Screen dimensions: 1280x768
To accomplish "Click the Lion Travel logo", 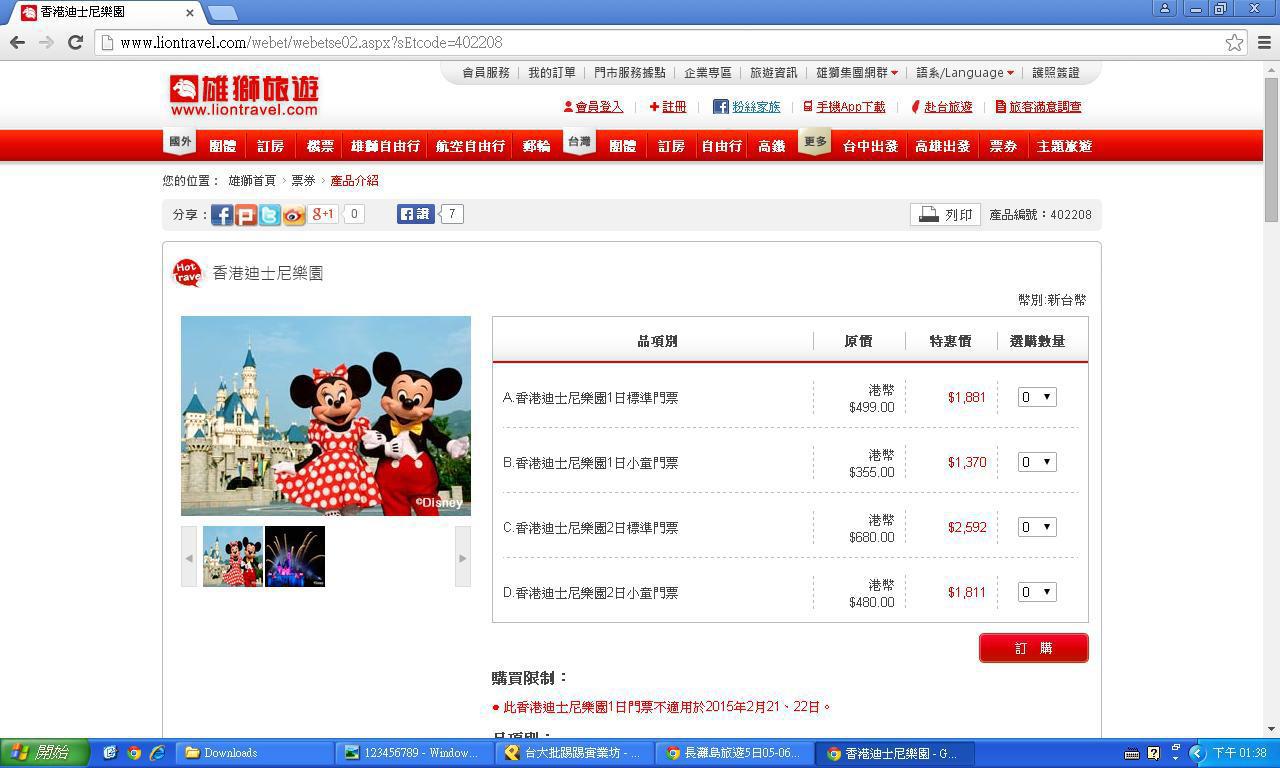I will pyautogui.click(x=244, y=96).
